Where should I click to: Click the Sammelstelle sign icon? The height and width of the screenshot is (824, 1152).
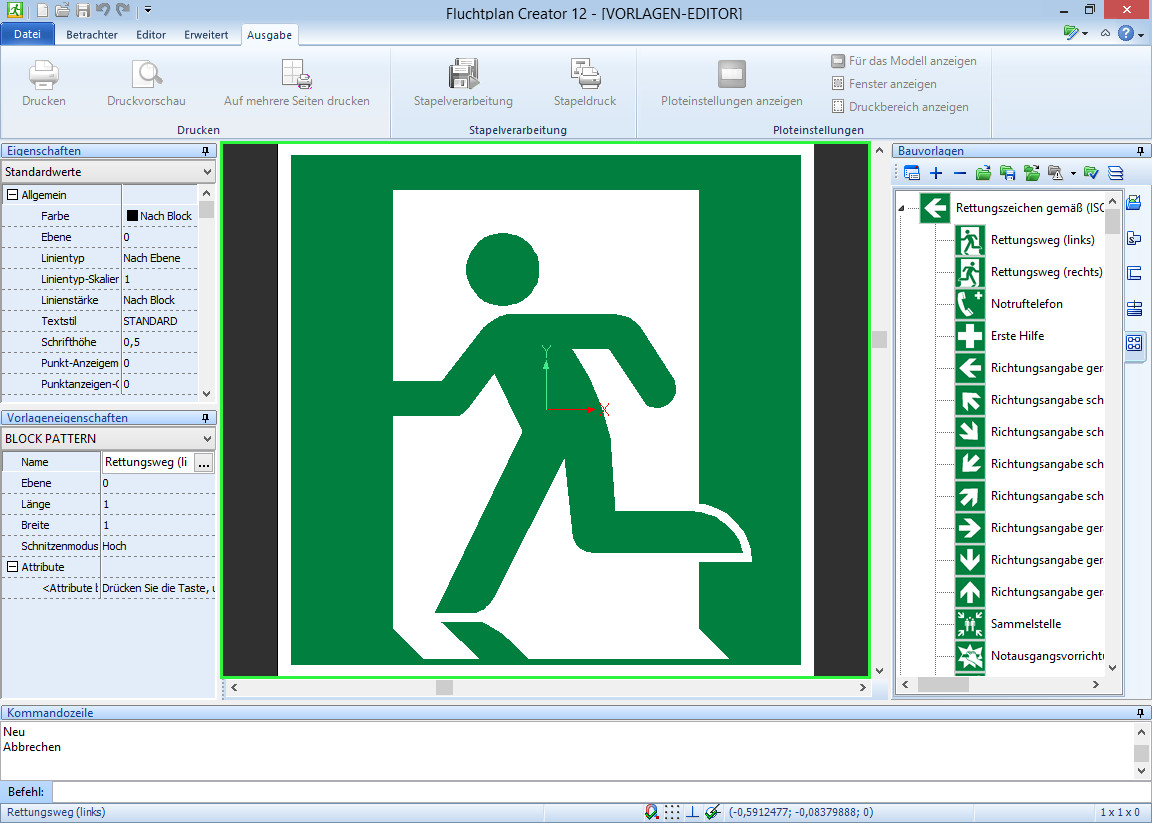(x=970, y=624)
